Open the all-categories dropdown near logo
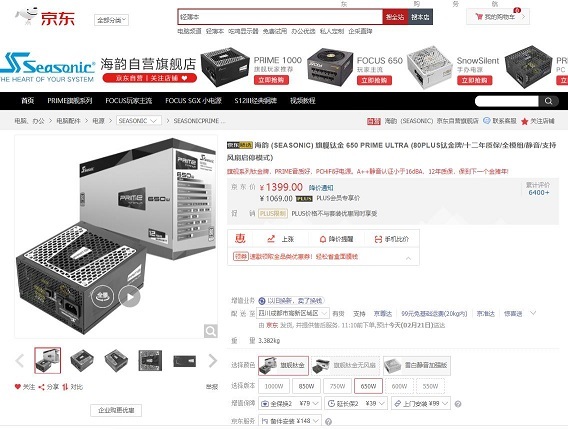The width and height of the screenshot is (568, 429). 112,20
